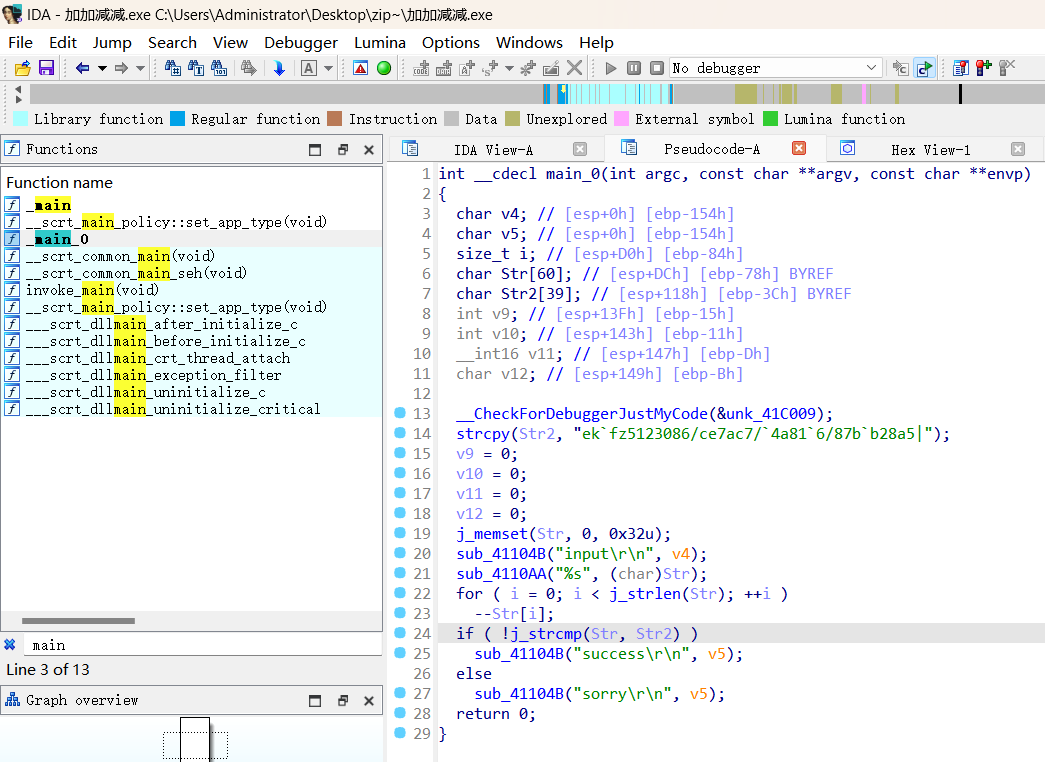
Task: Click the External symbol pink legend swatch
Action: click(x=621, y=119)
